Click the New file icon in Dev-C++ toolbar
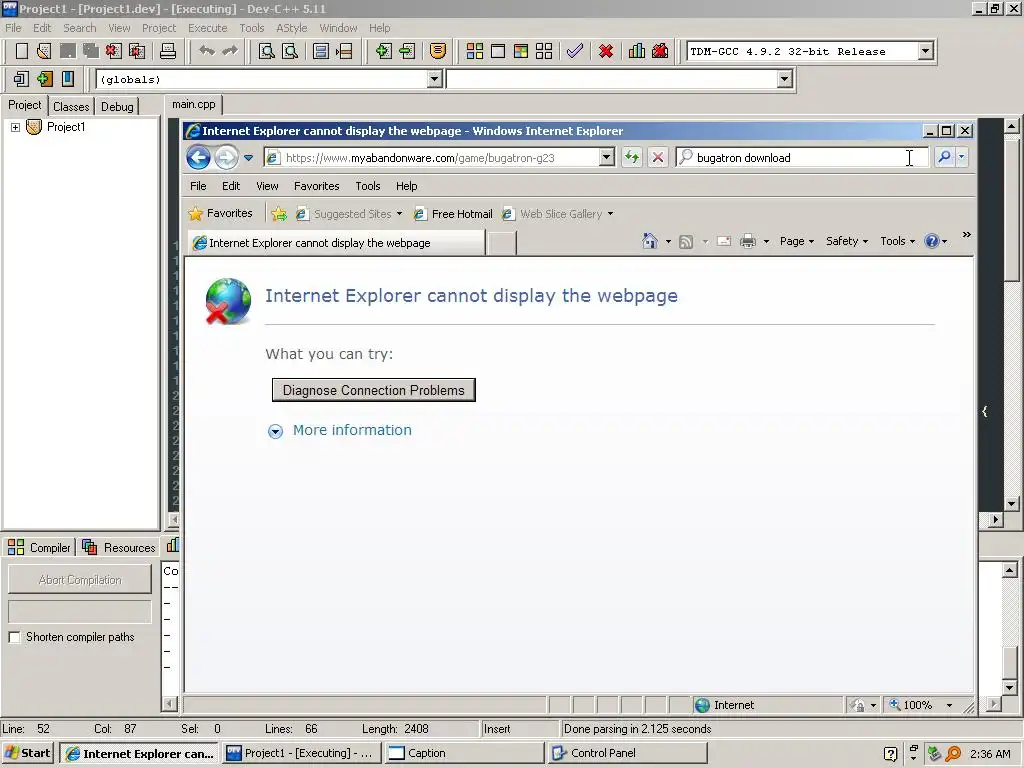 coord(22,51)
